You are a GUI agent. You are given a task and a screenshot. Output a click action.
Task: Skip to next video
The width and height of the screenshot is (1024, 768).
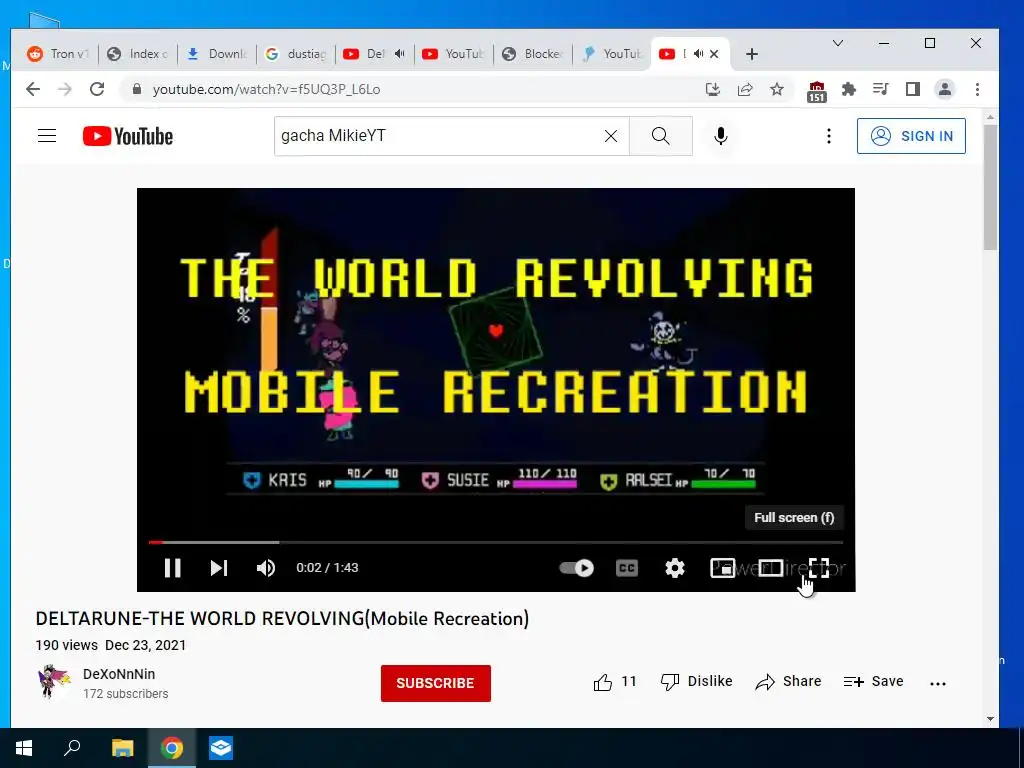pyautogui.click(x=219, y=568)
